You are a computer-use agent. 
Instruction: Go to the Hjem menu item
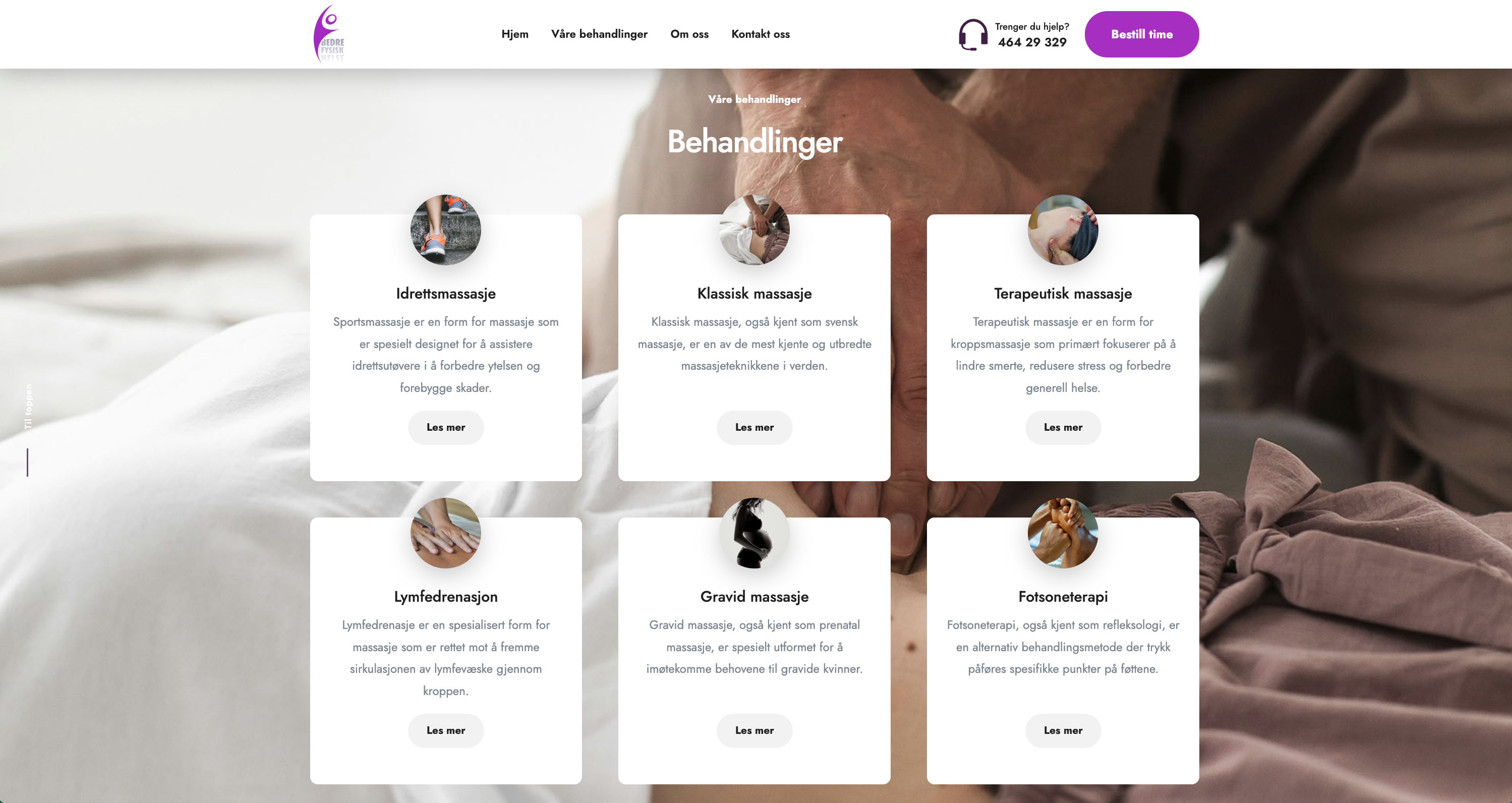[x=515, y=34]
